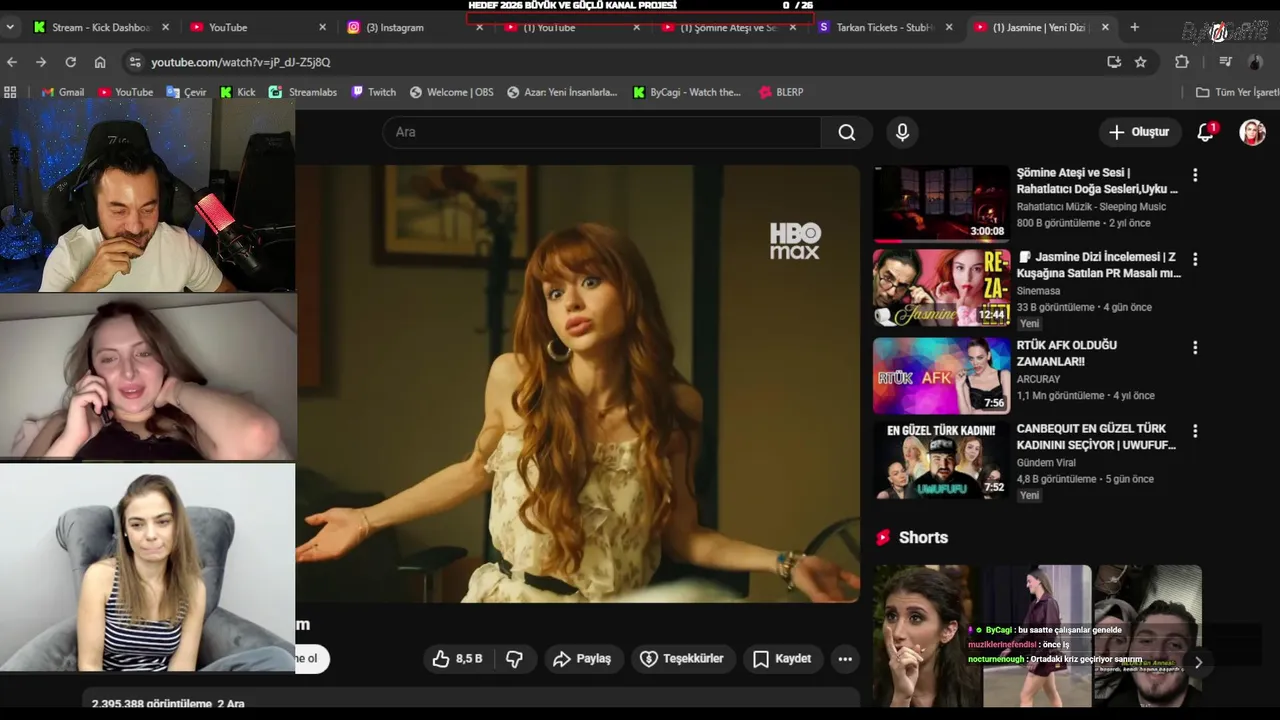Click the Shorts section heading
Screen dimensions: 1280x720
click(923, 537)
